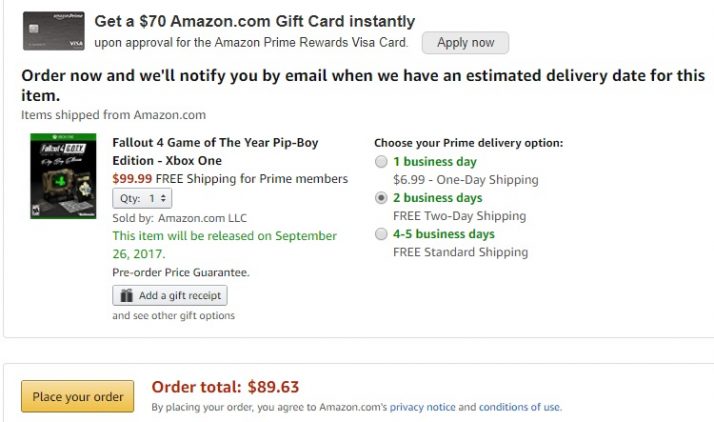Open the privacy notice link

(422, 407)
